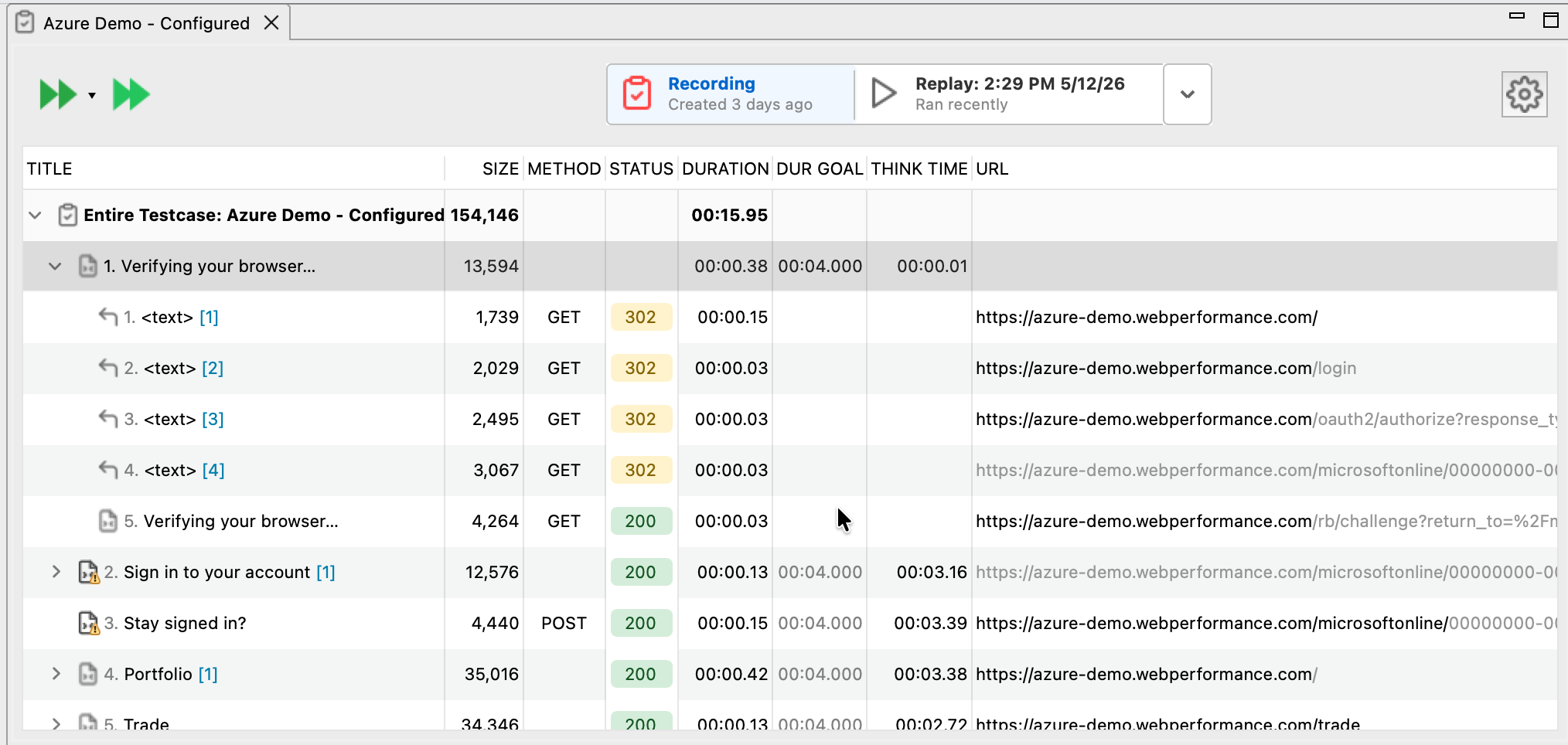Viewport: 1568px width, 745px height.
Task: Select the '3. Stay signed in?' row
Action: coord(790,623)
